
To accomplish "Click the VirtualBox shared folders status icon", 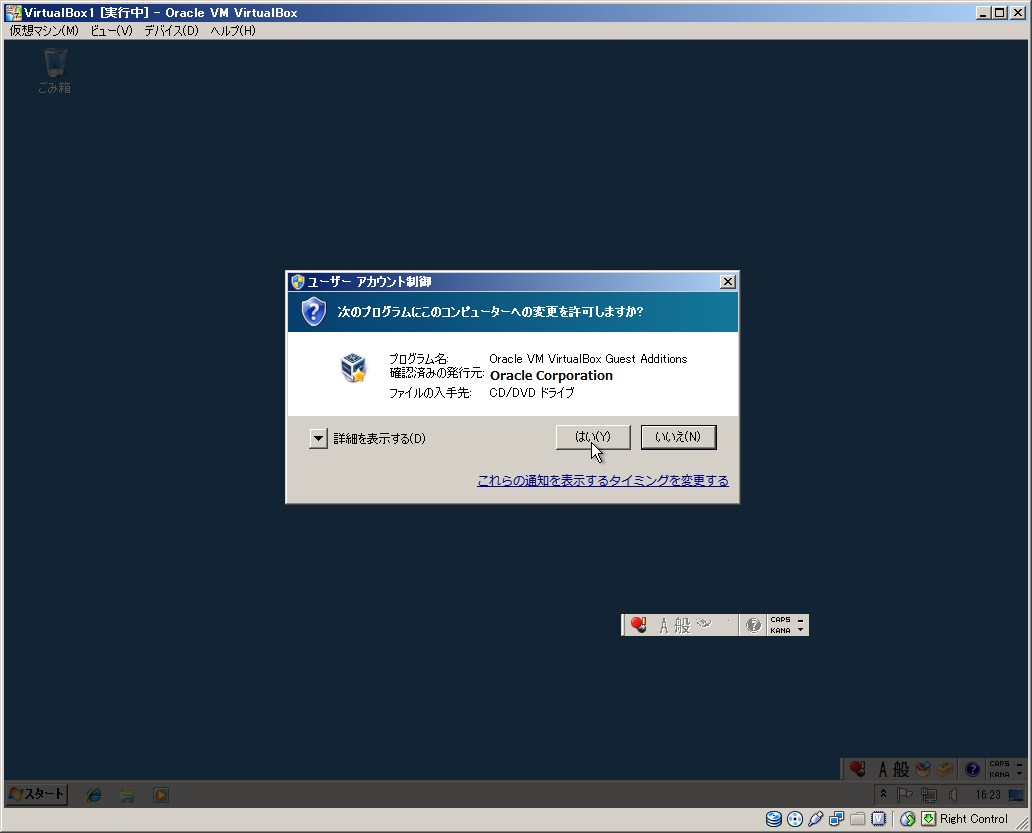I will click(858, 819).
